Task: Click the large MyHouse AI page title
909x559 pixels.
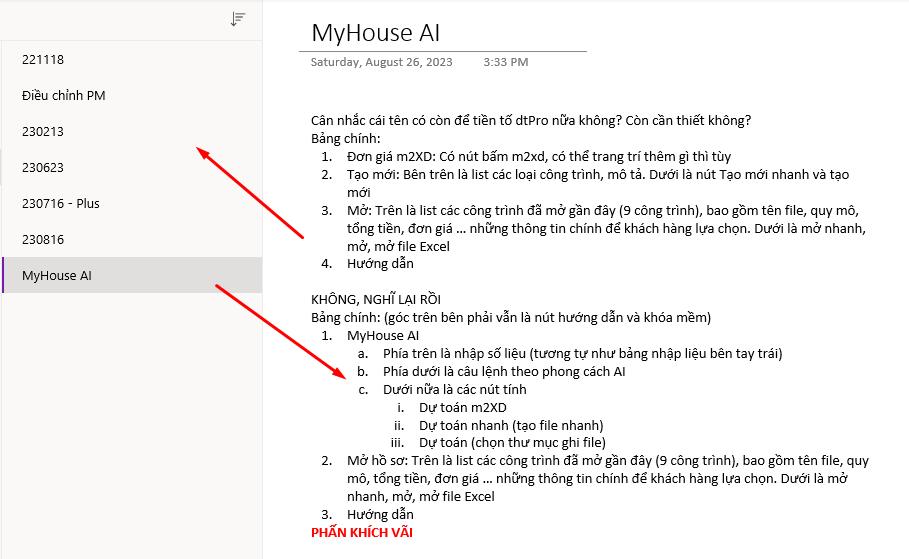Action: 375,32
